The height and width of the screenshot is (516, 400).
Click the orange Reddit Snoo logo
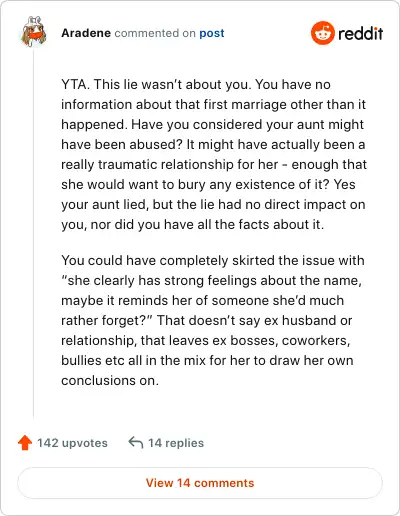click(x=323, y=33)
